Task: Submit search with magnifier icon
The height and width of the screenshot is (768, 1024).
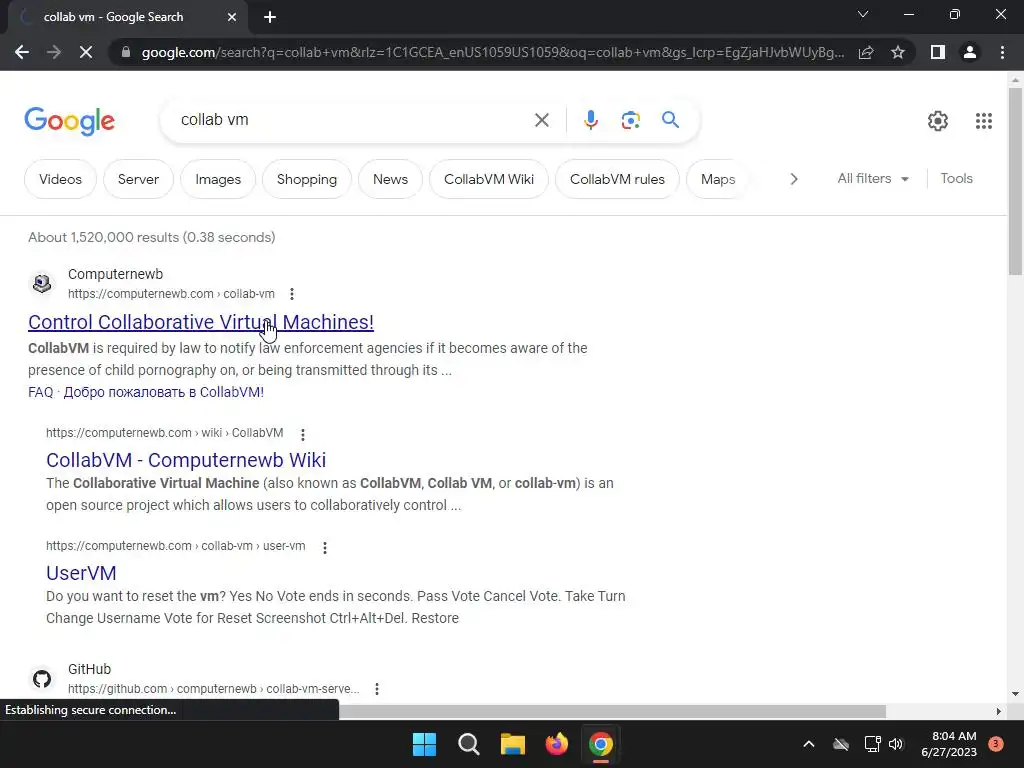Action: 670,120
